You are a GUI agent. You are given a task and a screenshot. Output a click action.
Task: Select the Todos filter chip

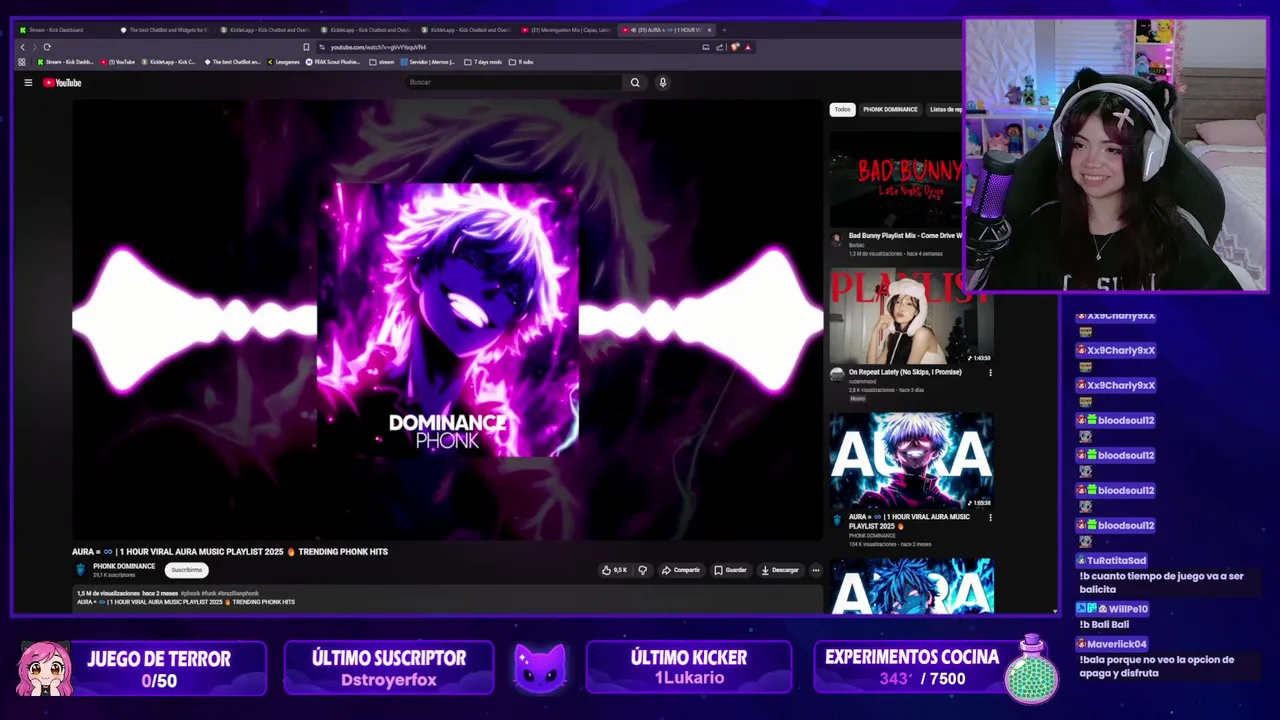pos(843,109)
